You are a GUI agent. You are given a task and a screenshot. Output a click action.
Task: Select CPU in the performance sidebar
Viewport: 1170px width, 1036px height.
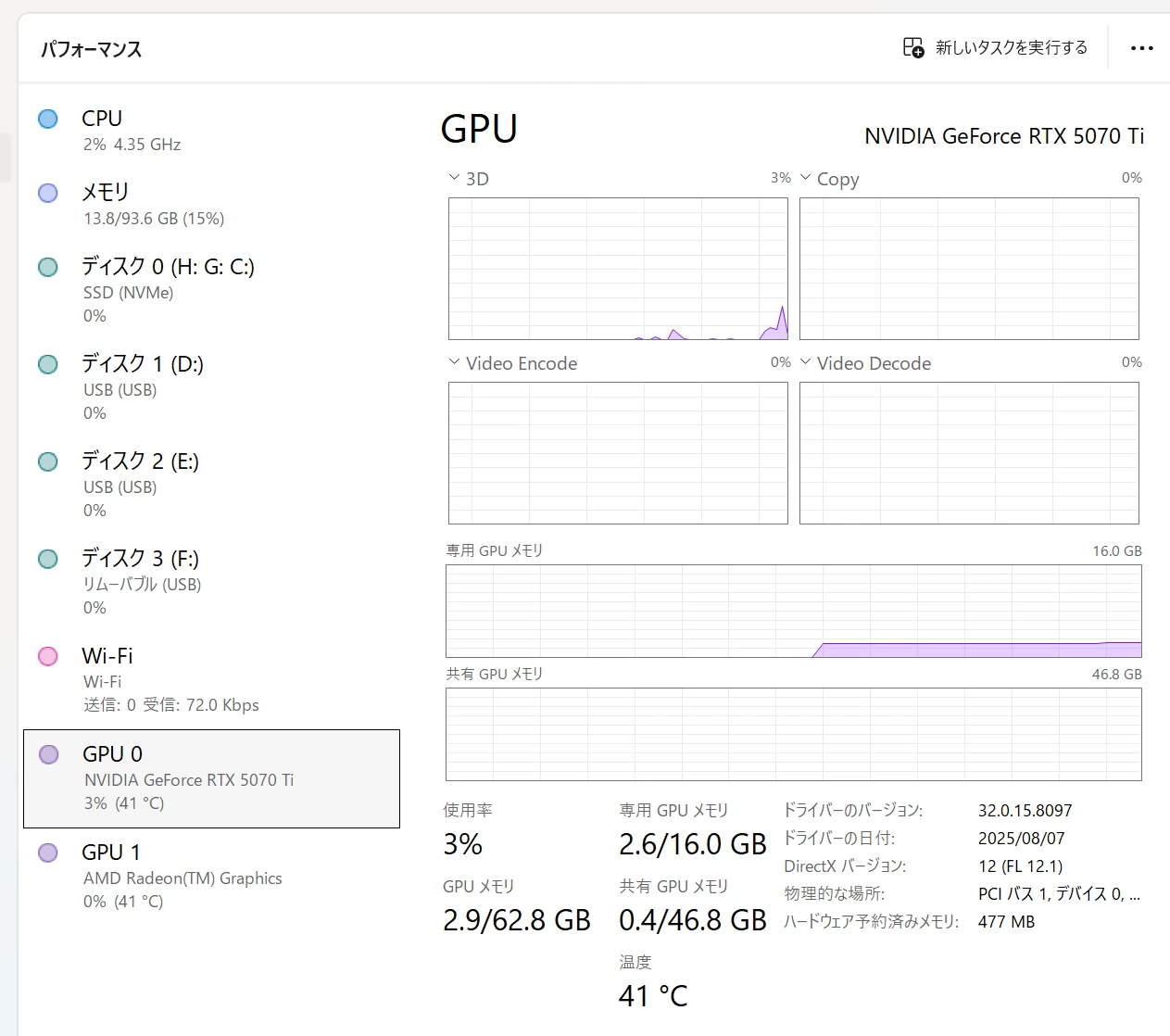click(x=211, y=130)
